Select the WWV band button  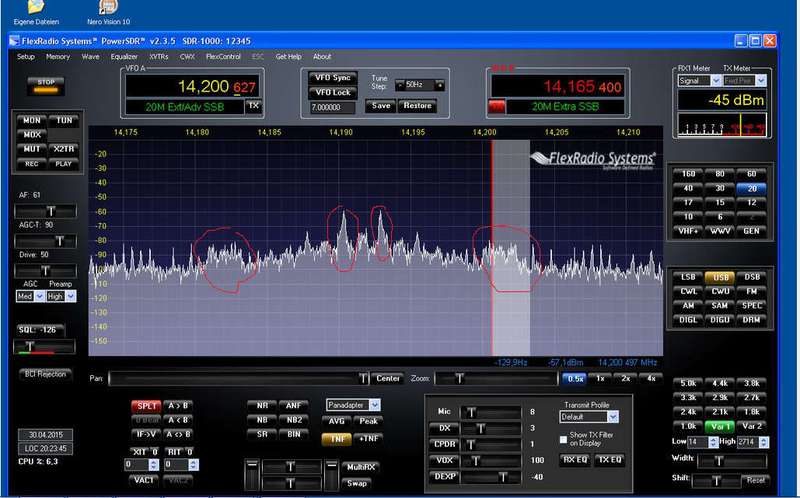(720, 231)
